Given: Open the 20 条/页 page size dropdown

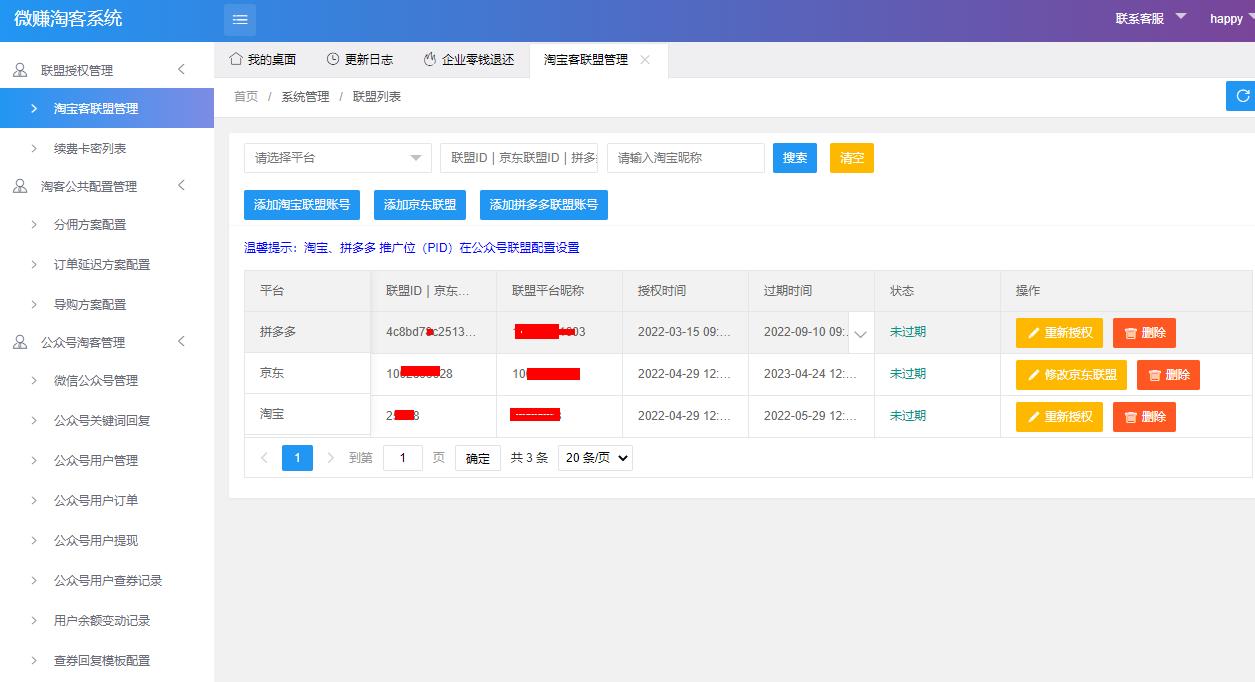Looking at the screenshot, I should 595,458.
